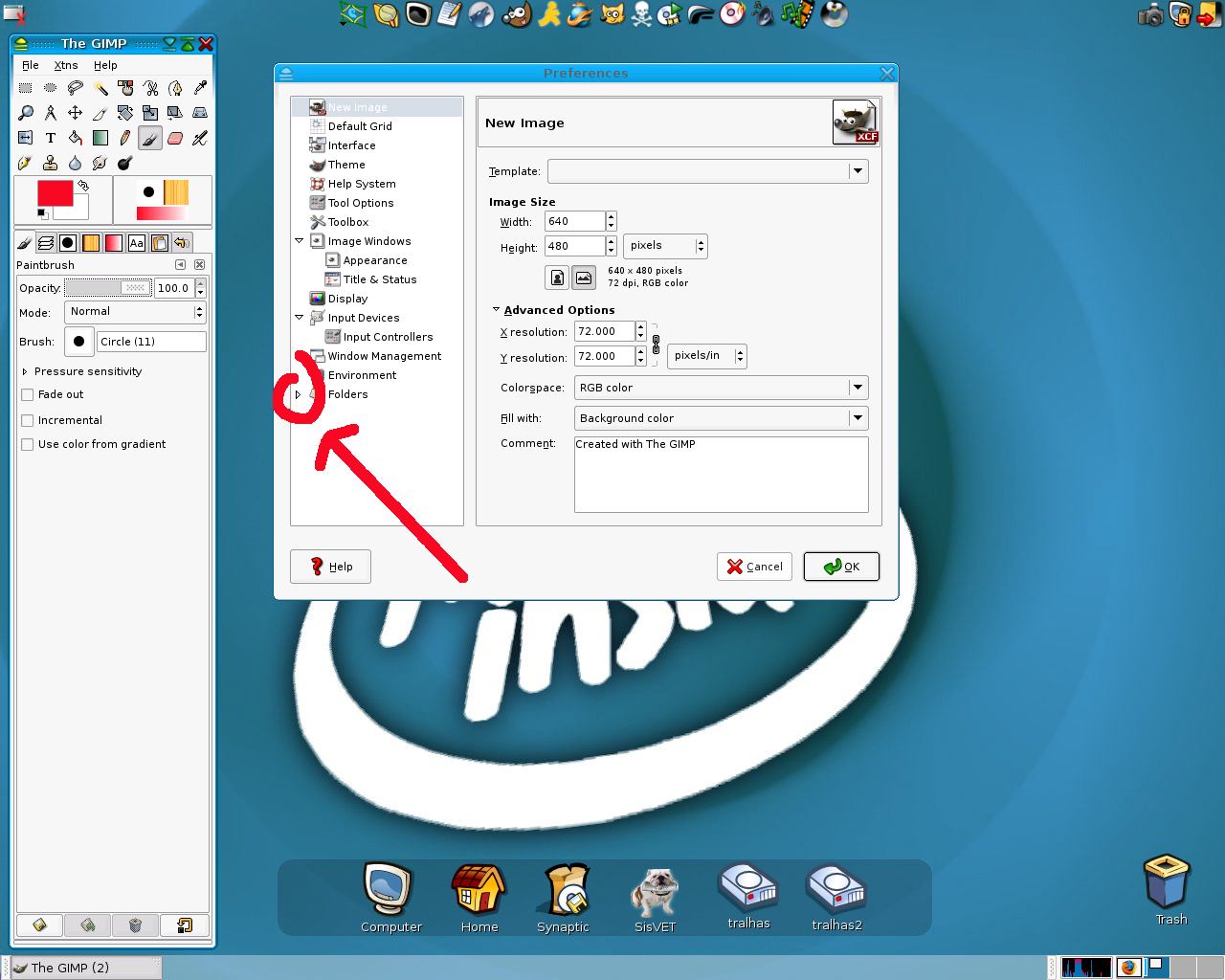Switch to the Undo History dock tab
Viewport: 1225px width, 980px height.
point(181,243)
